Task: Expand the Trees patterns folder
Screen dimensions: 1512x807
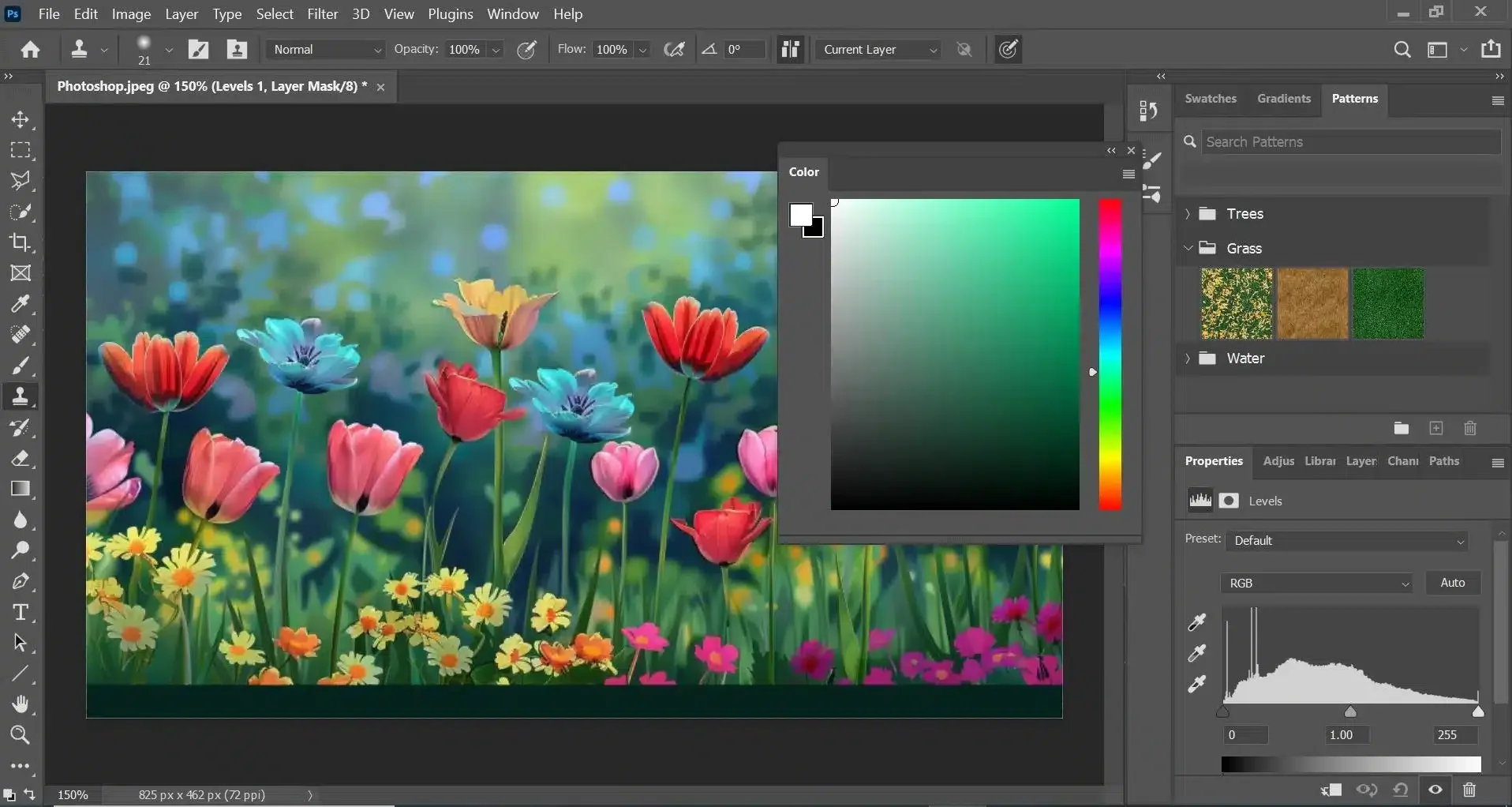Action: [1189, 214]
